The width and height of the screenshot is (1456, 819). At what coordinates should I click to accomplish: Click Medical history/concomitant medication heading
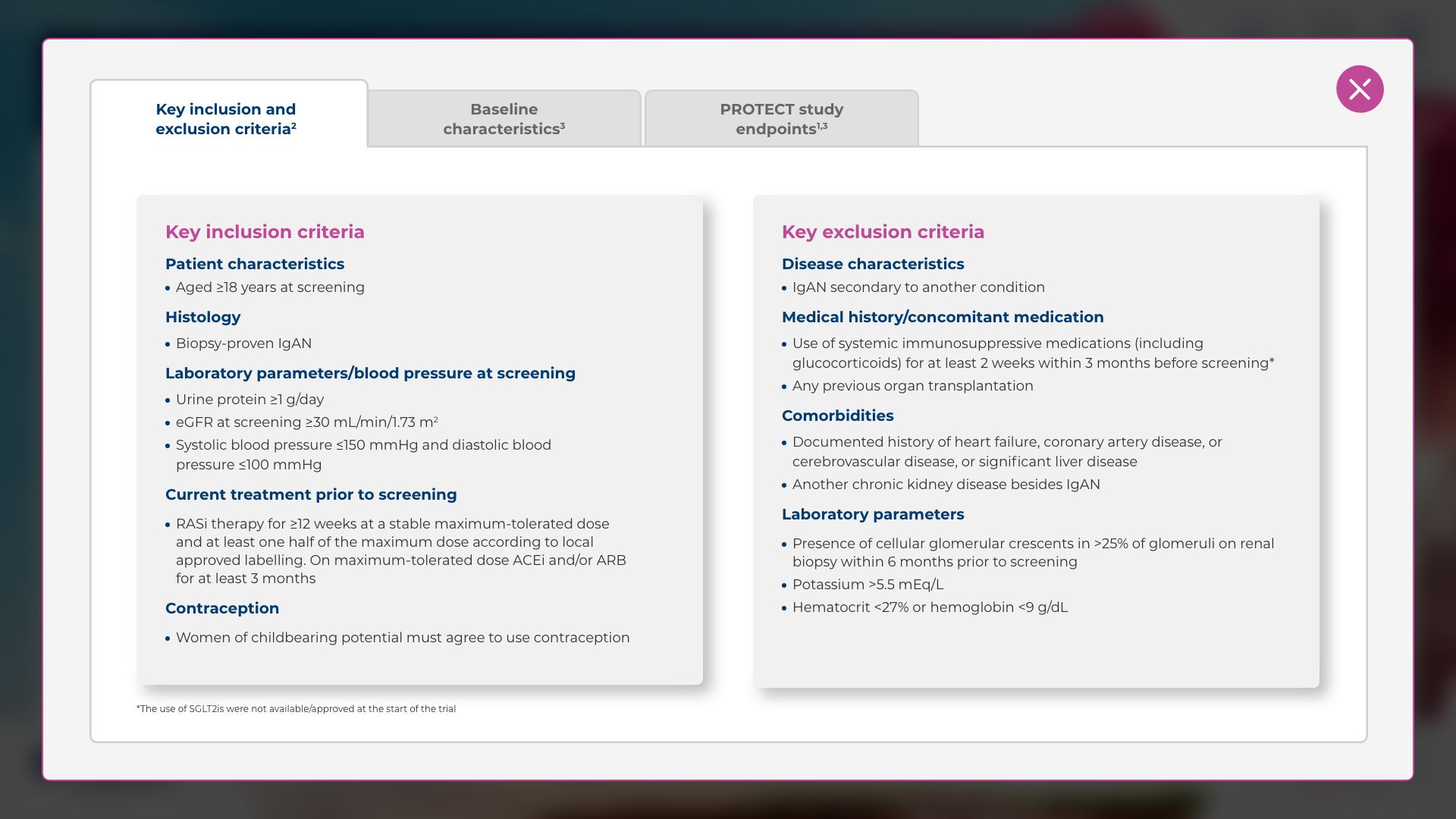943,317
